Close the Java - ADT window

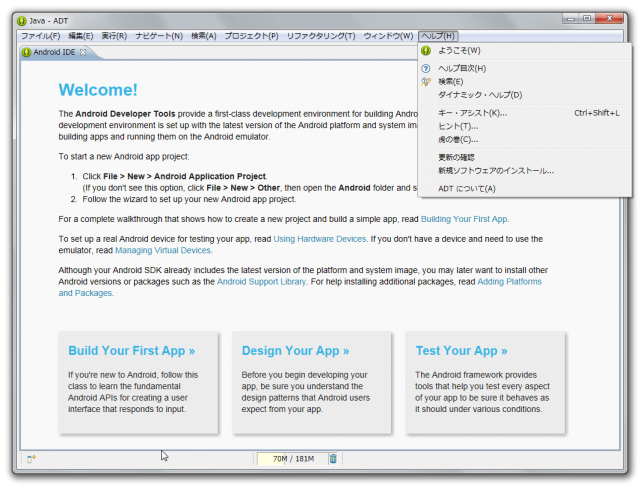point(609,18)
